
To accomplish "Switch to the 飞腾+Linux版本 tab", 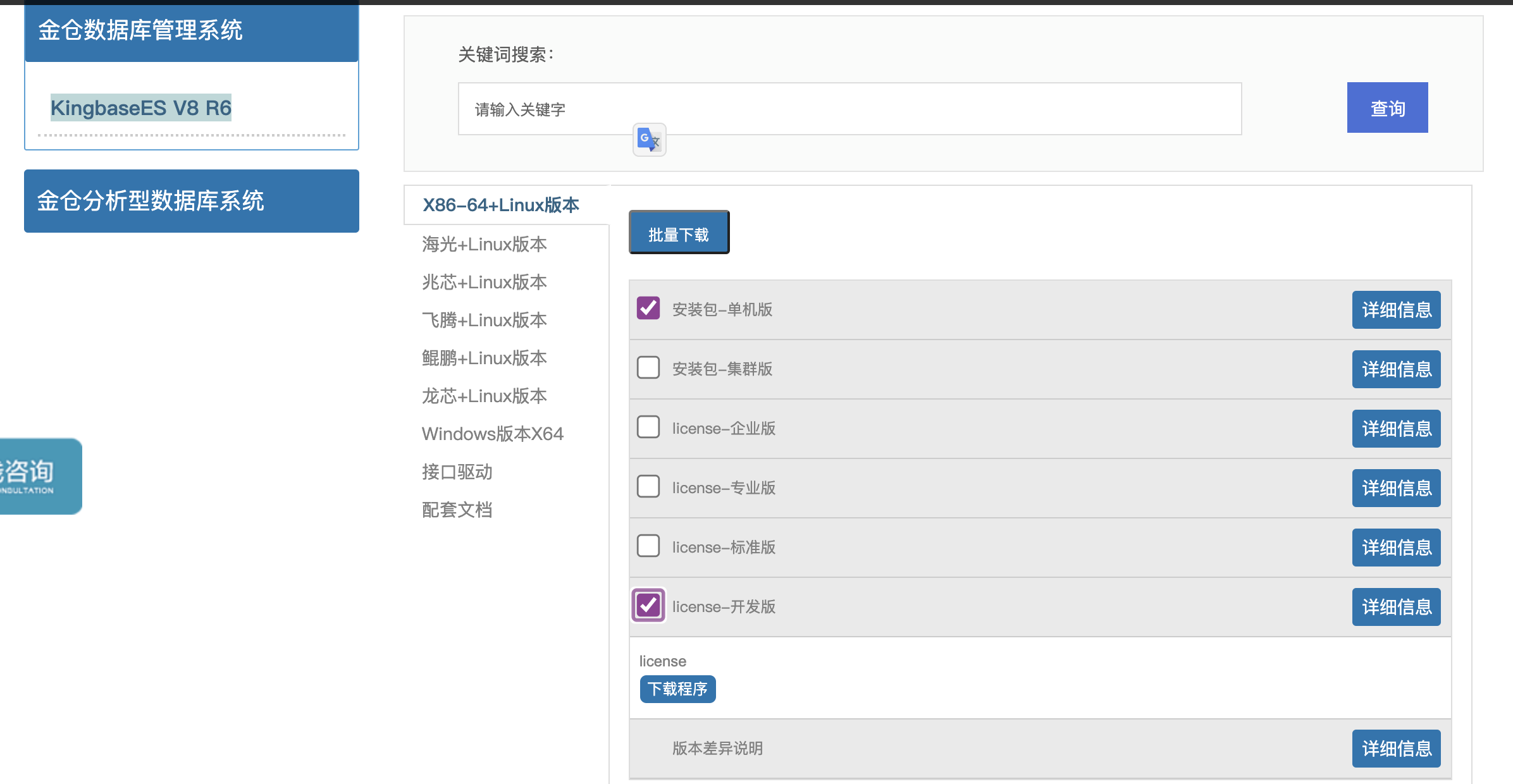I will 483,320.
